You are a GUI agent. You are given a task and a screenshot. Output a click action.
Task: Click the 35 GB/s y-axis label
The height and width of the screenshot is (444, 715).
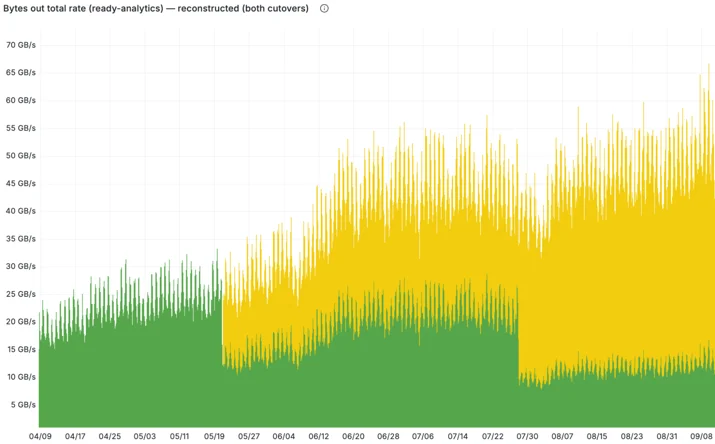point(21,238)
